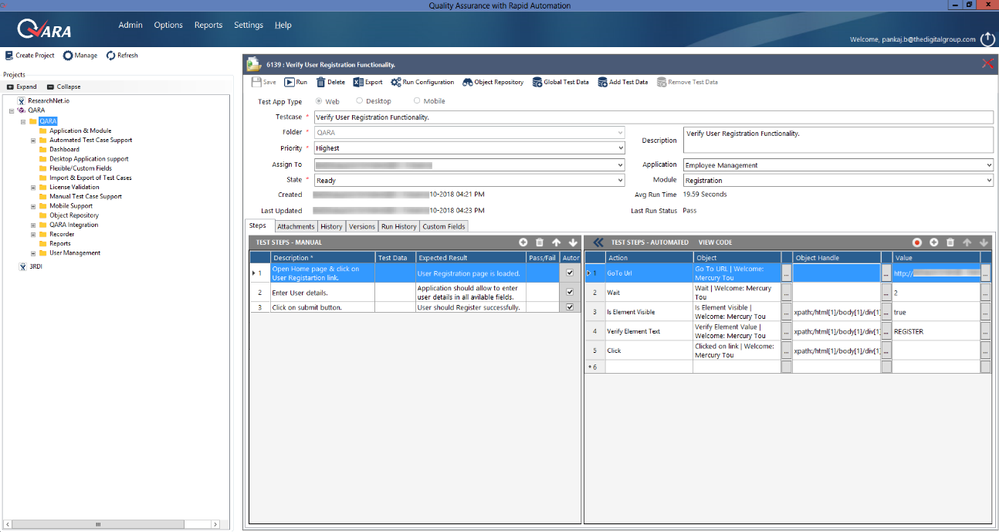Switch to the Versions tab
Image resolution: width=999 pixels, height=532 pixels.
pos(362,226)
